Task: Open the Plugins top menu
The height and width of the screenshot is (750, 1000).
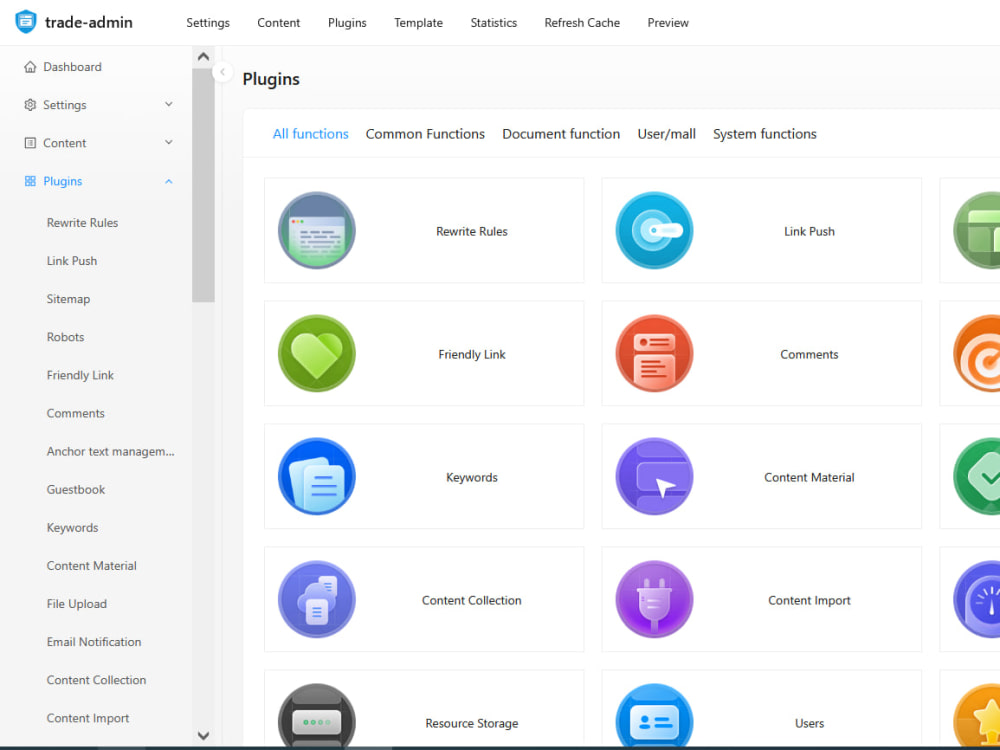Action: click(347, 22)
